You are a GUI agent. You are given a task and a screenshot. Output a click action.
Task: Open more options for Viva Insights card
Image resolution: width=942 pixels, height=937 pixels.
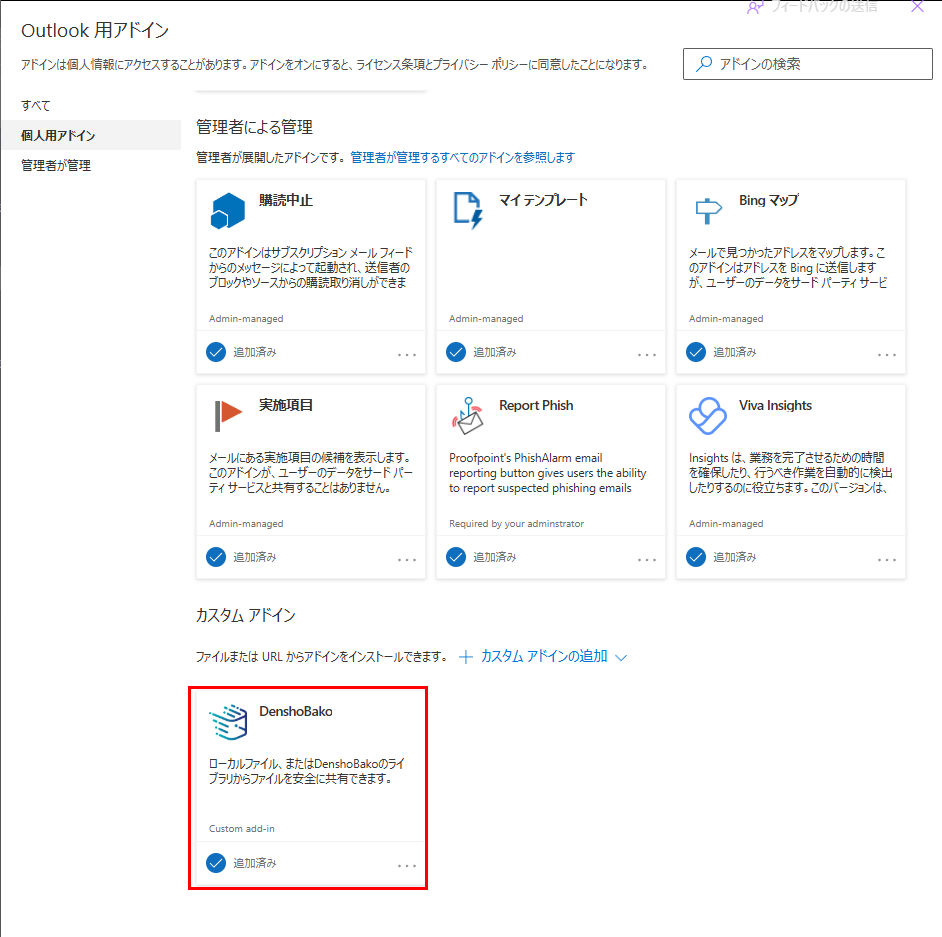point(887,560)
